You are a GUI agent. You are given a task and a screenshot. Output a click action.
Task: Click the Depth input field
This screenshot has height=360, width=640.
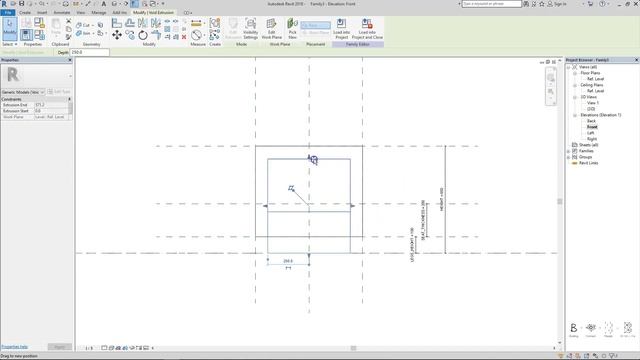[x=90, y=53]
